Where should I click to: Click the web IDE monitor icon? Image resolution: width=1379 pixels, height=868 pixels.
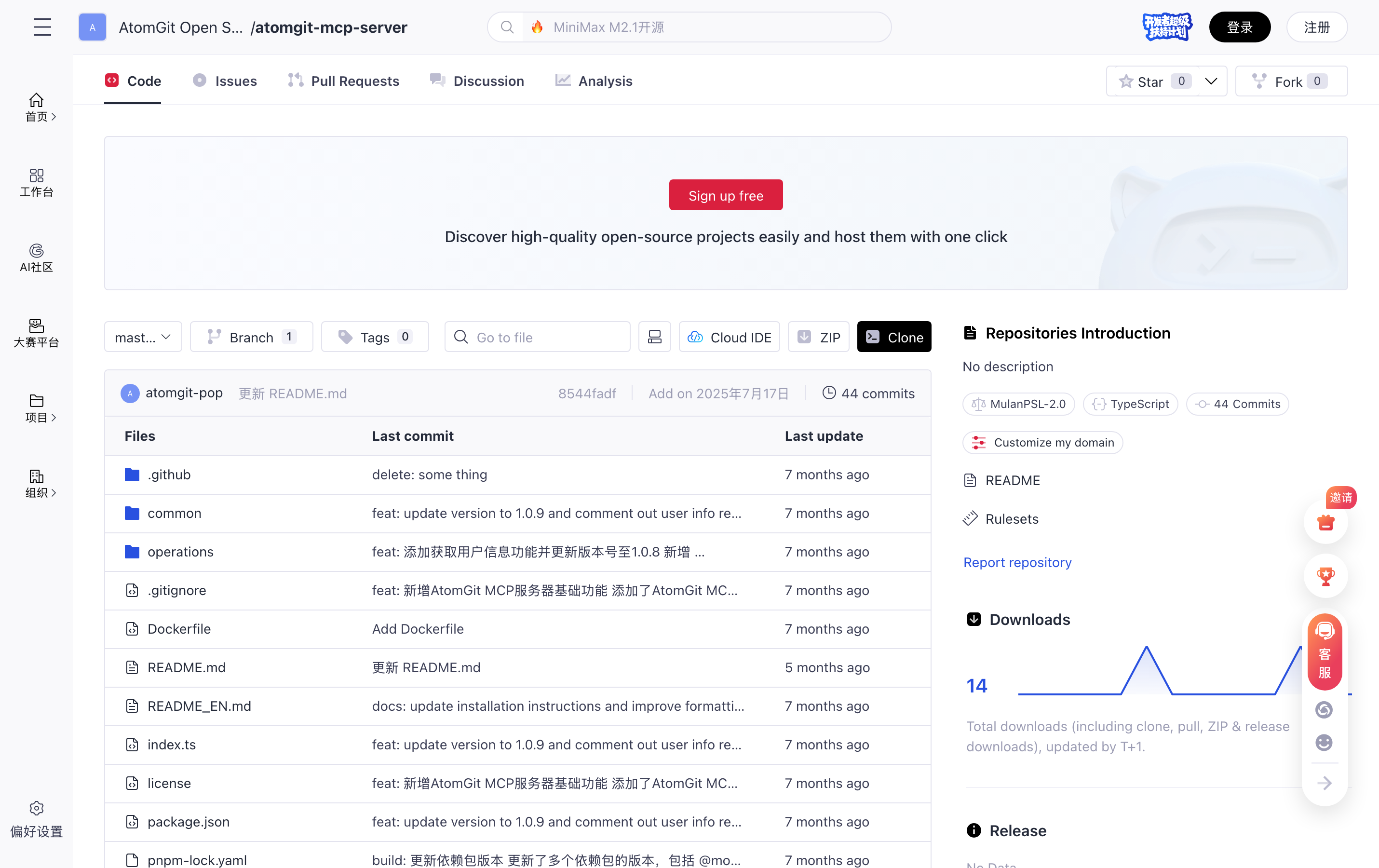pos(655,337)
